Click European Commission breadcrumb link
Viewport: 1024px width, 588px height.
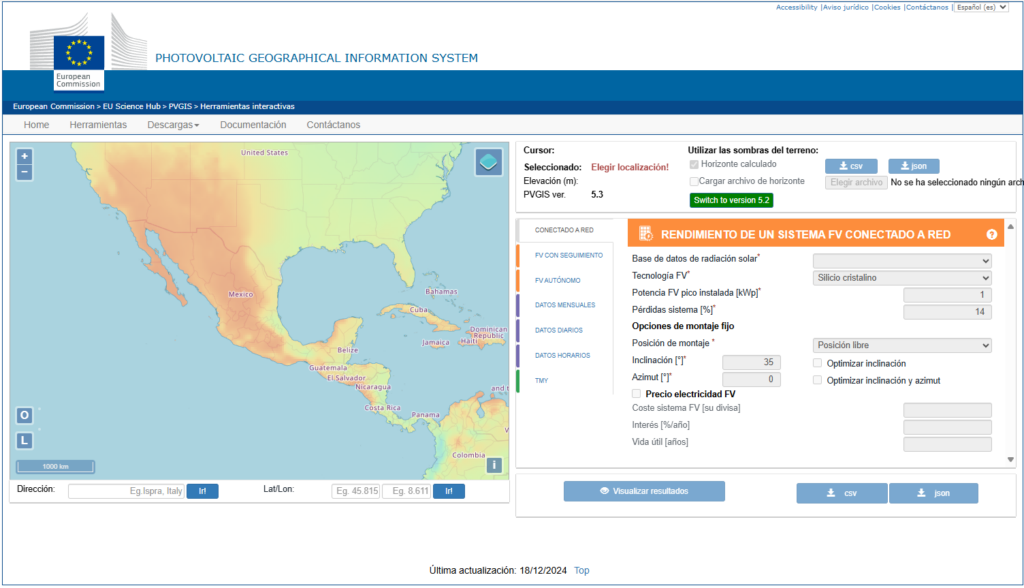point(54,106)
